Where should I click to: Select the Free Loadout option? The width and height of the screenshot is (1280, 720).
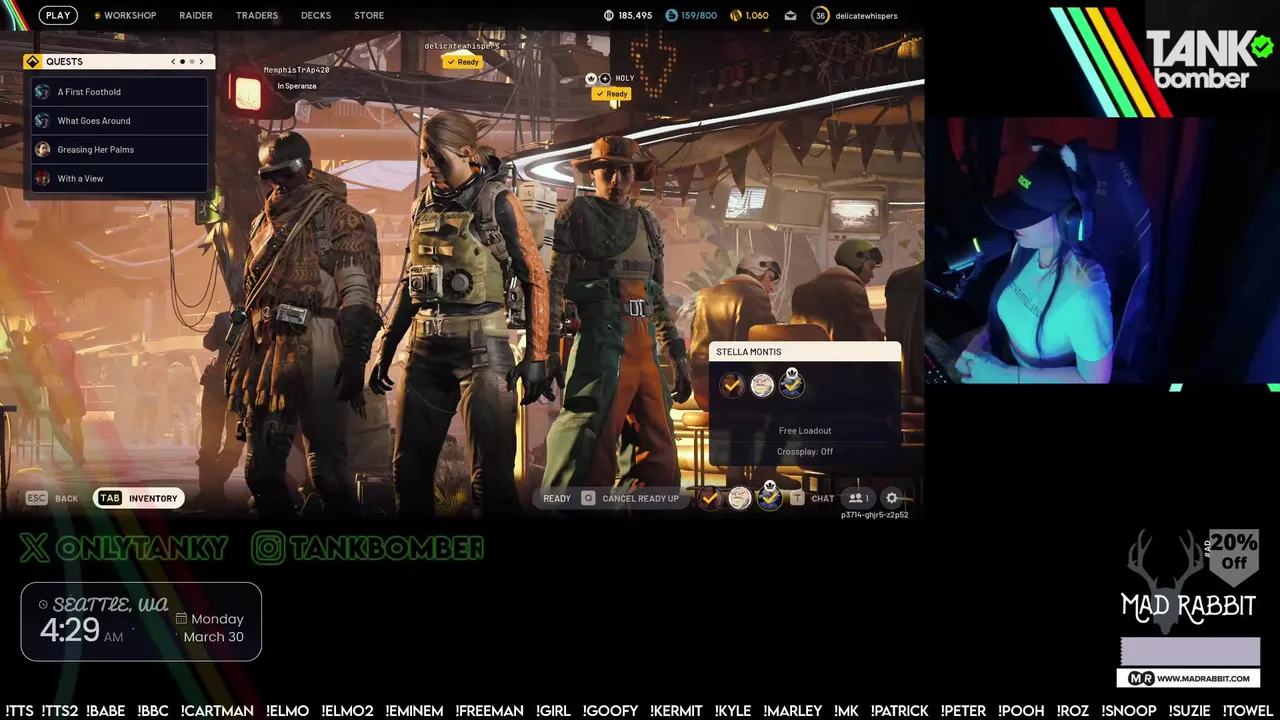click(x=805, y=431)
